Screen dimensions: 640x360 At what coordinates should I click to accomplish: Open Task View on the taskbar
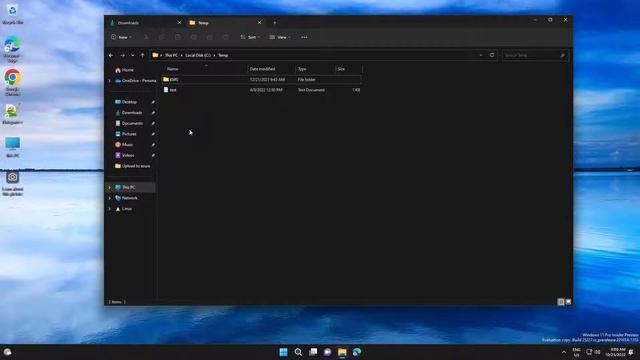point(313,352)
